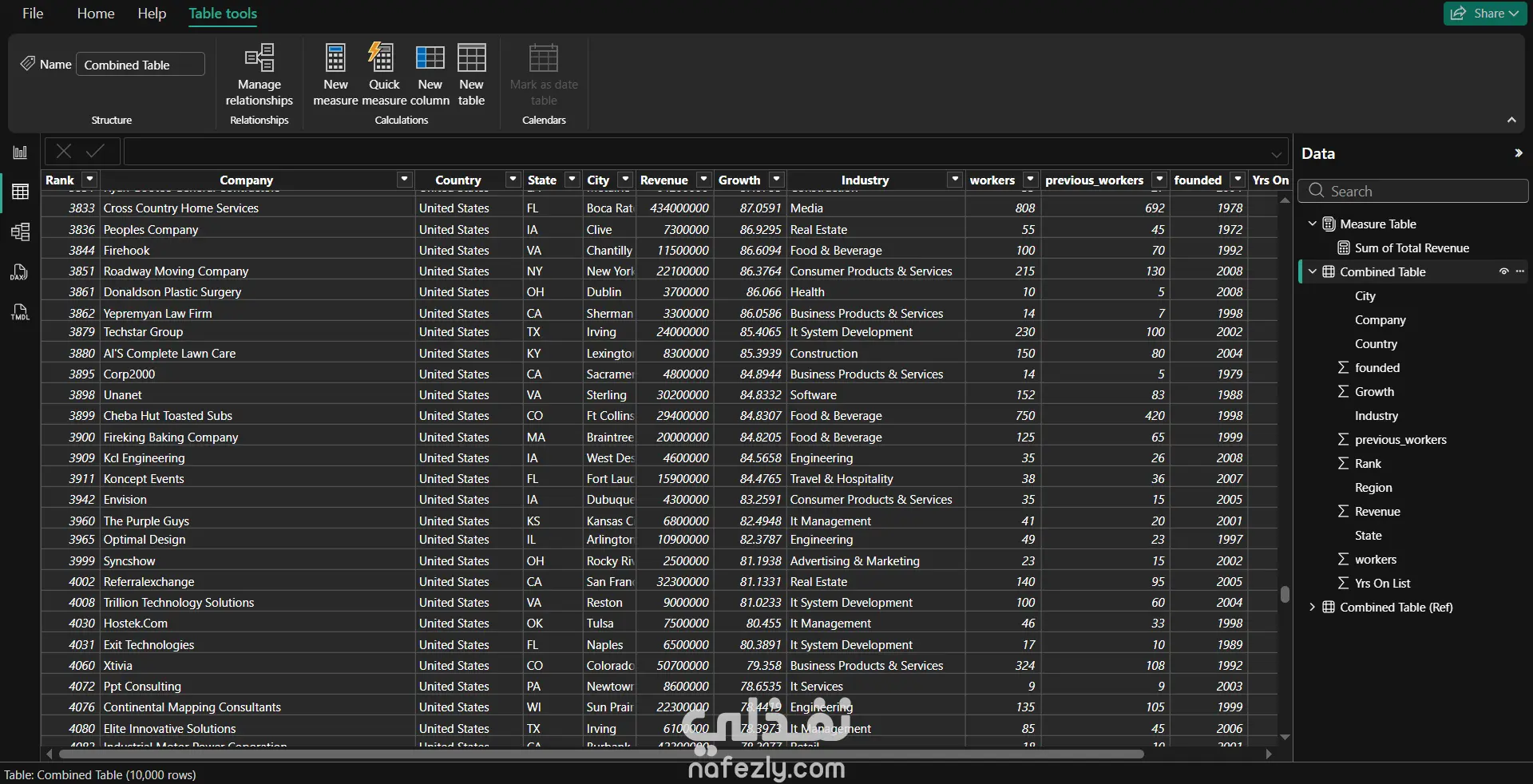
Task: Switch to the Home tab
Action: coord(96,14)
